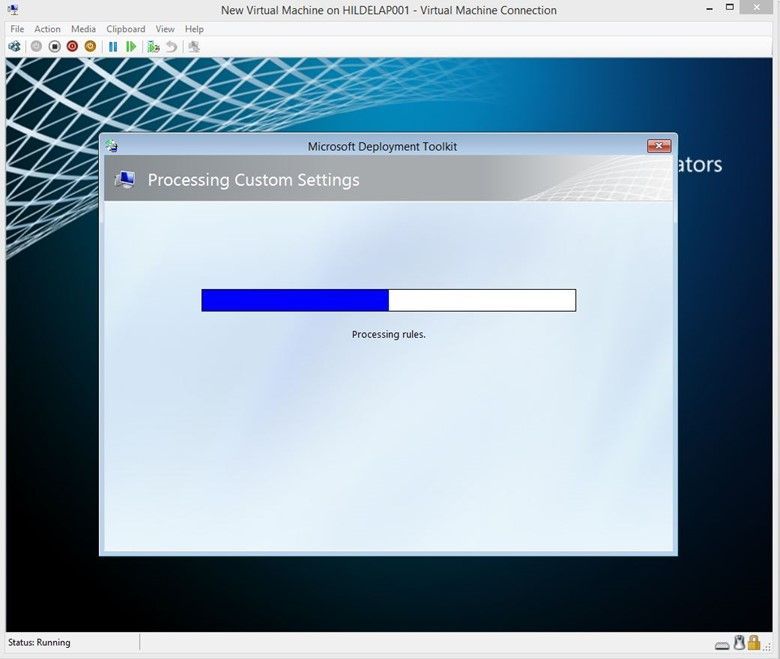The height and width of the screenshot is (659, 780).
Task: Click the enhanced session toolbar icon
Action: 194,47
